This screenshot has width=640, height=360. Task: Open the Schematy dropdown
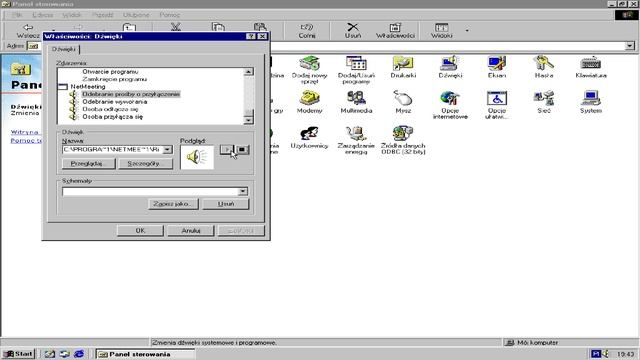click(242, 191)
